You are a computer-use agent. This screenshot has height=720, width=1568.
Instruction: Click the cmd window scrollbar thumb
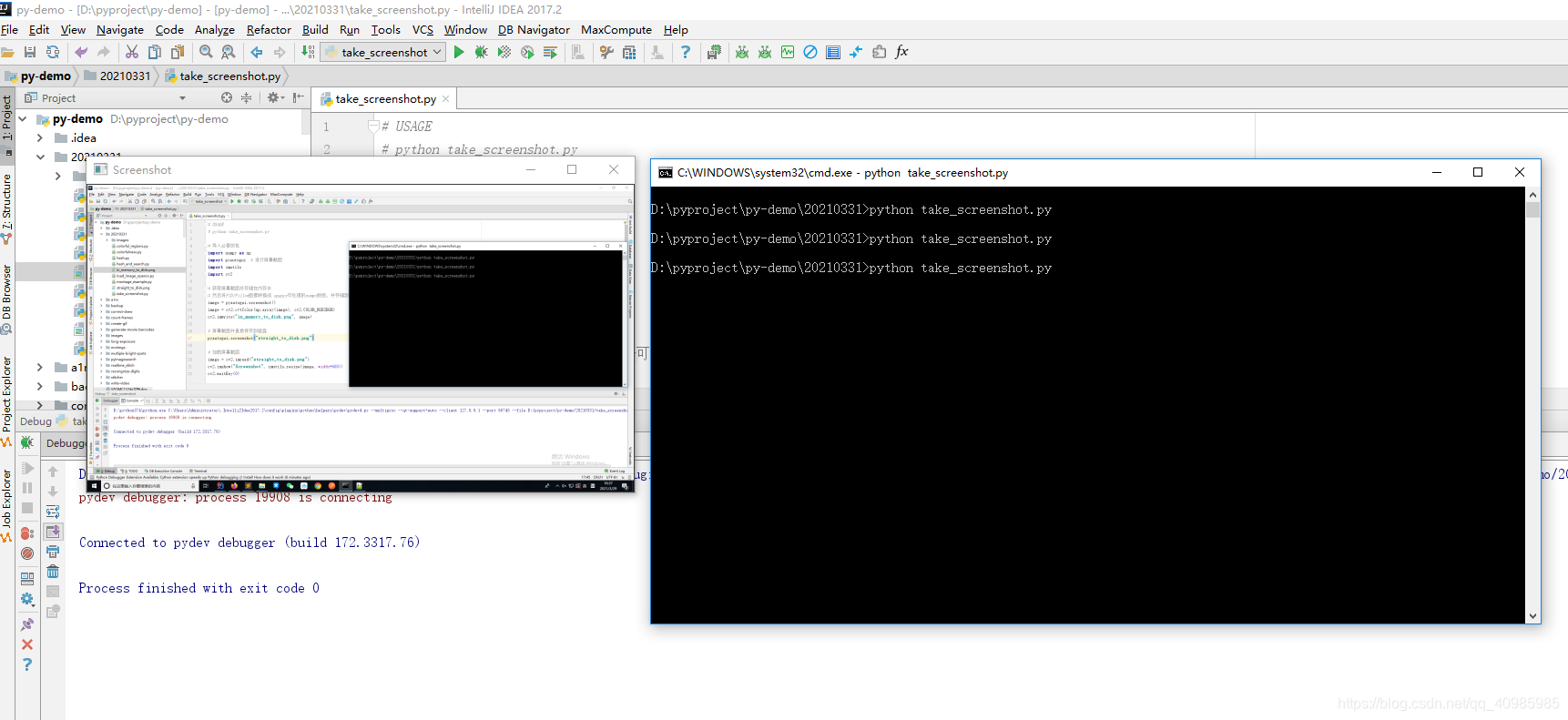(x=1532, y=209)
